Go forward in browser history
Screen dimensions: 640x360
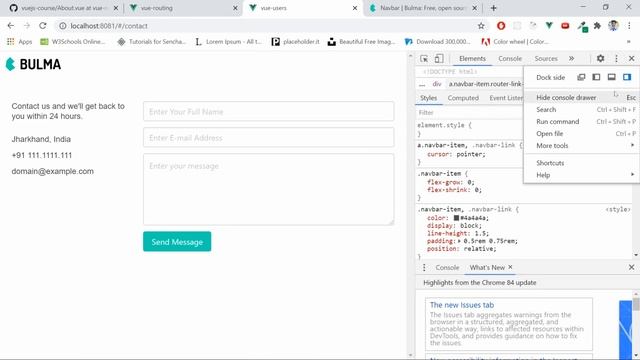[27, 25]
